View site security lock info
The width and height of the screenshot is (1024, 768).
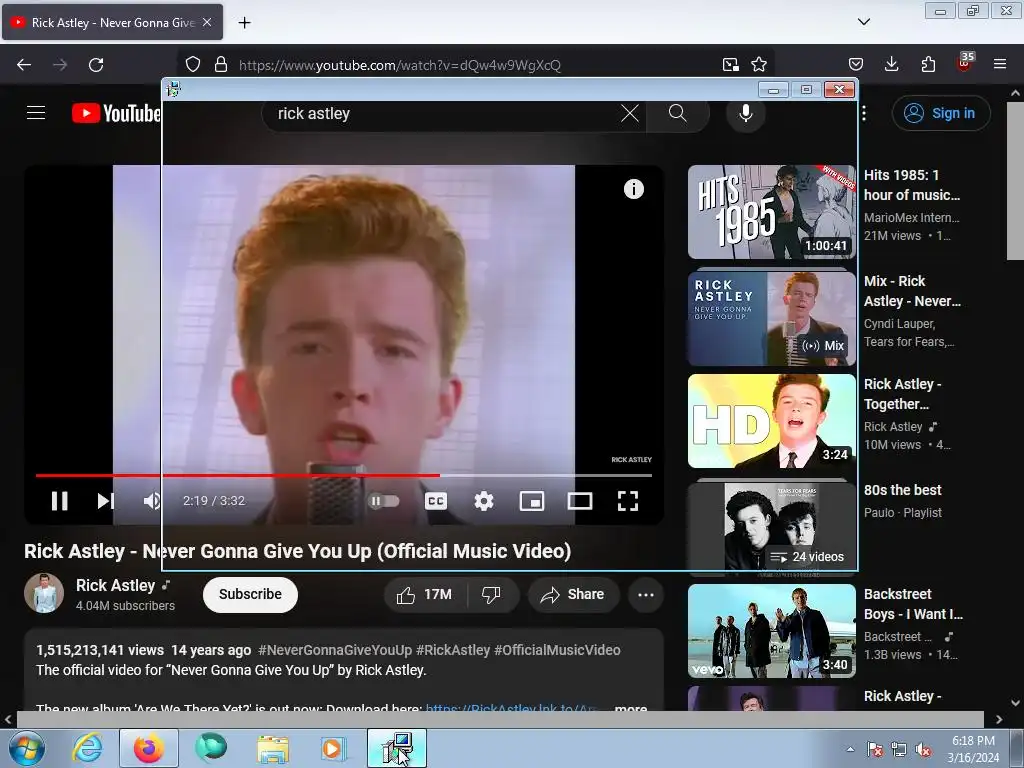[x=221, y=64]
